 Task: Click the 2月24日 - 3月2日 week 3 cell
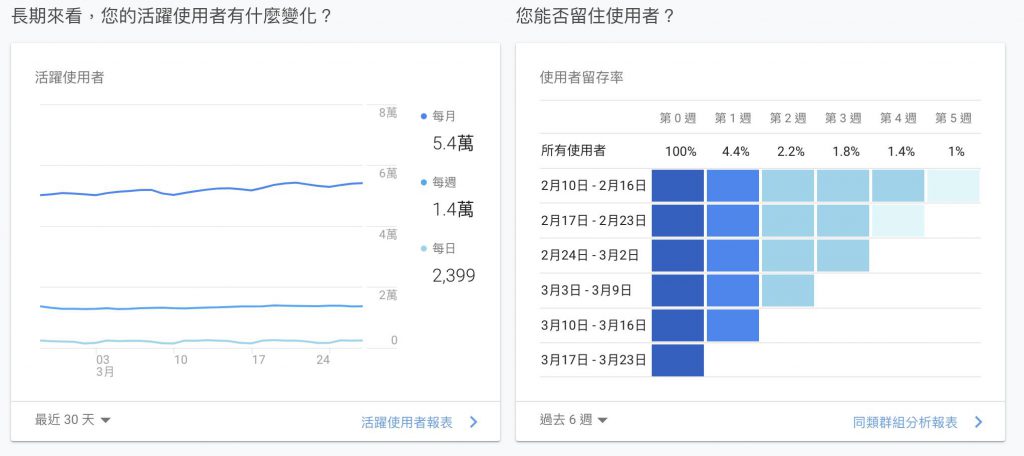(x=842, y=255)
